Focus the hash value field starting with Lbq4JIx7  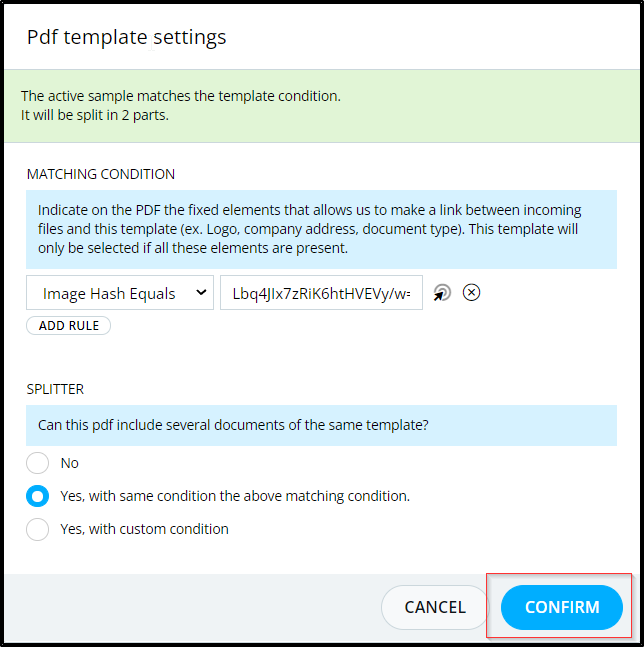321,293
